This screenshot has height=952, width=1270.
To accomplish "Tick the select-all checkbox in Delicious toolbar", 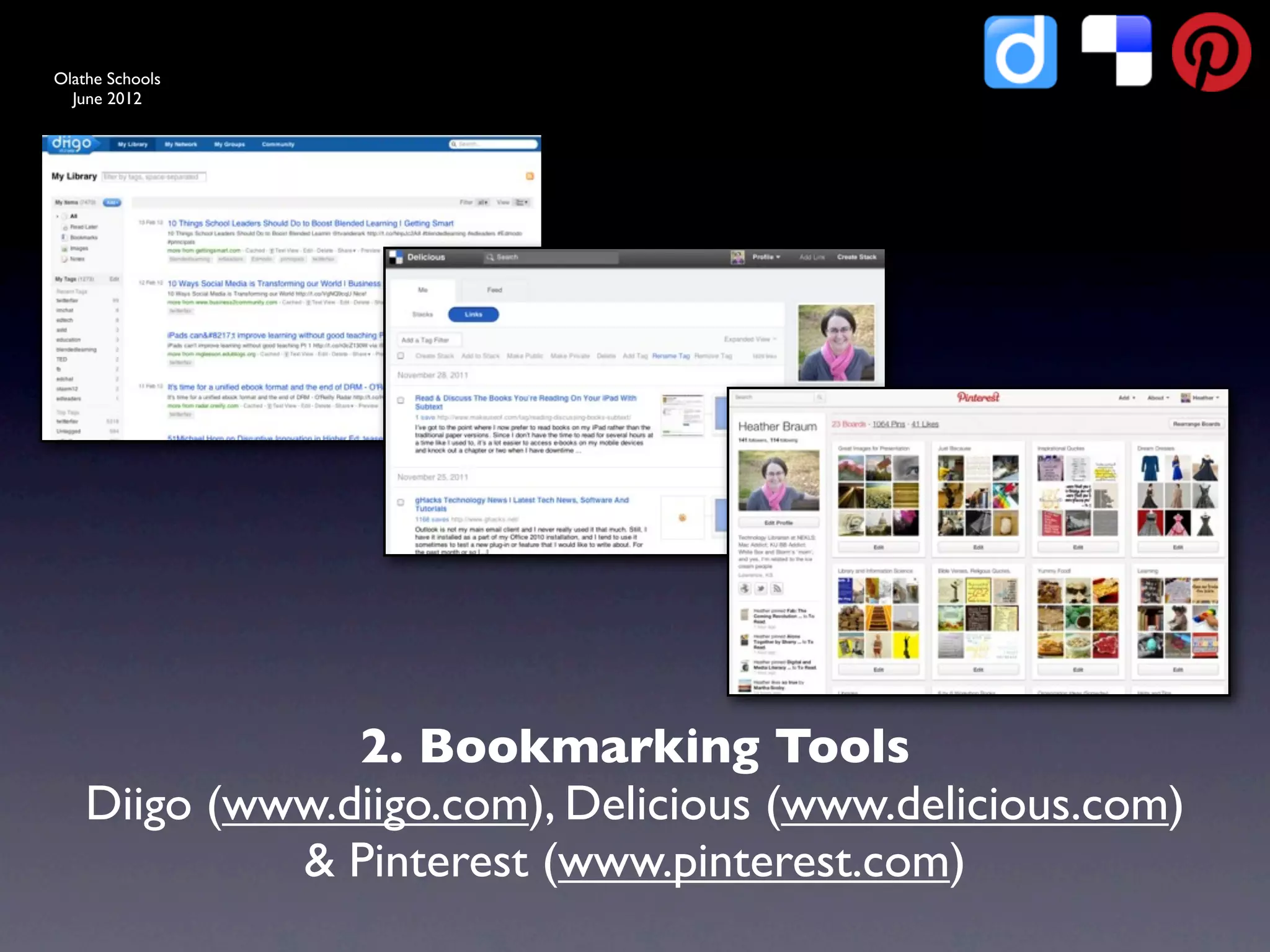I will tap(401, 356).
